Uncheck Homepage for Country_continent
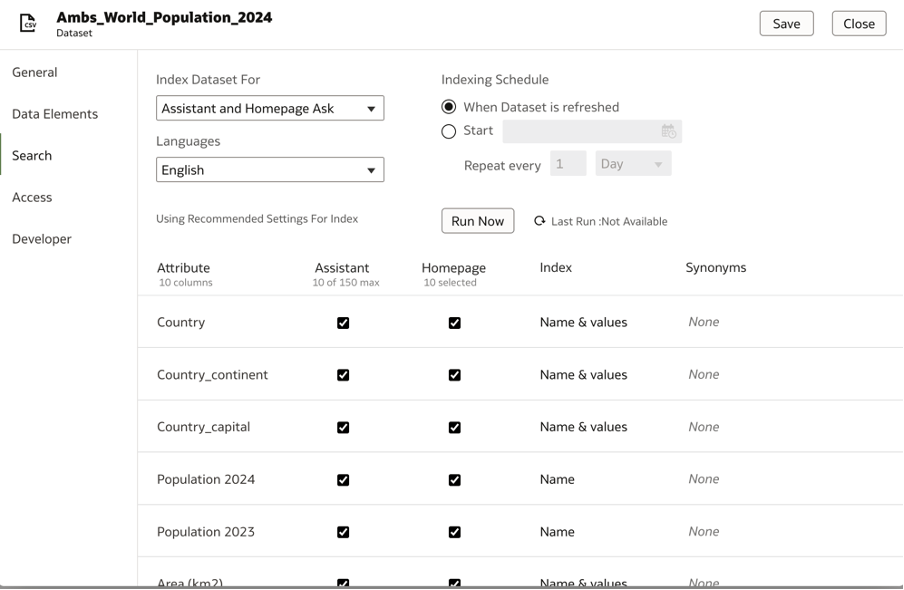This screenshot has width=904, height=590. click(455, 374)
